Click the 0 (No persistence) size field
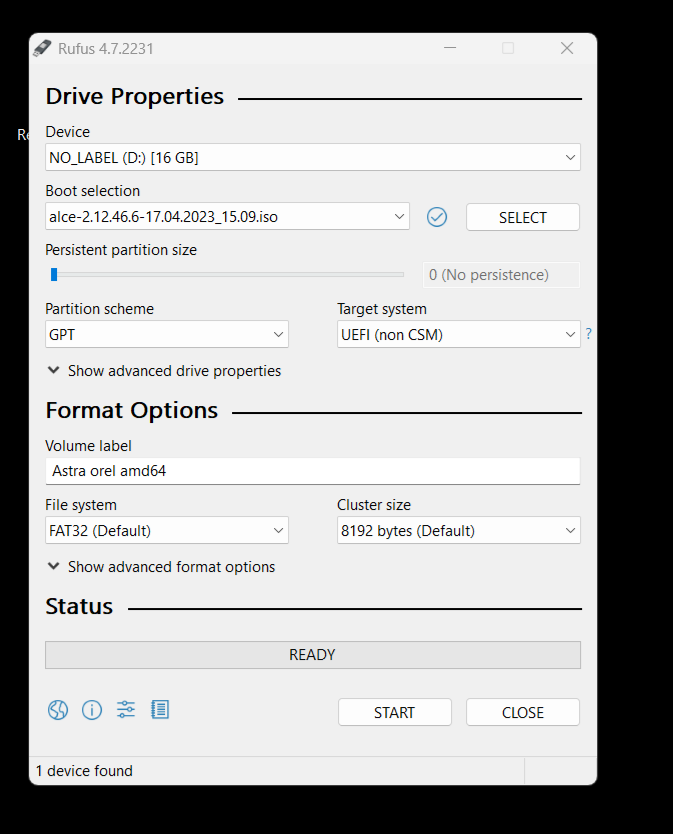The width and height of the screenshot is (673, 834). pos(501,275)
